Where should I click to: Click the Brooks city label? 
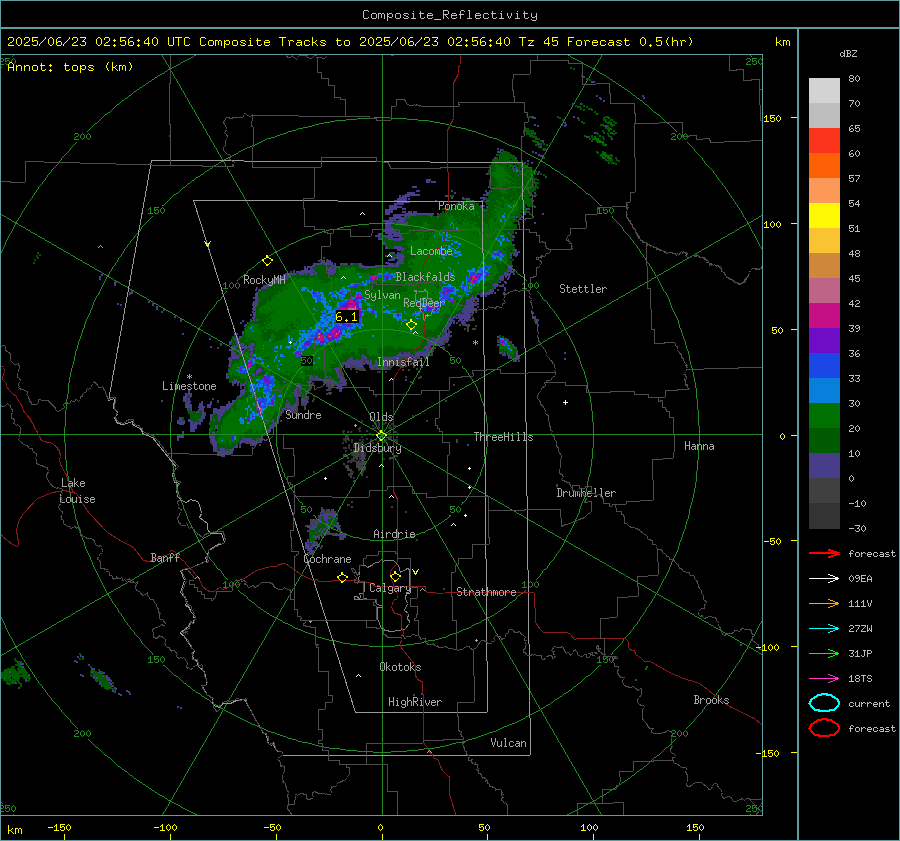[711, 700]
